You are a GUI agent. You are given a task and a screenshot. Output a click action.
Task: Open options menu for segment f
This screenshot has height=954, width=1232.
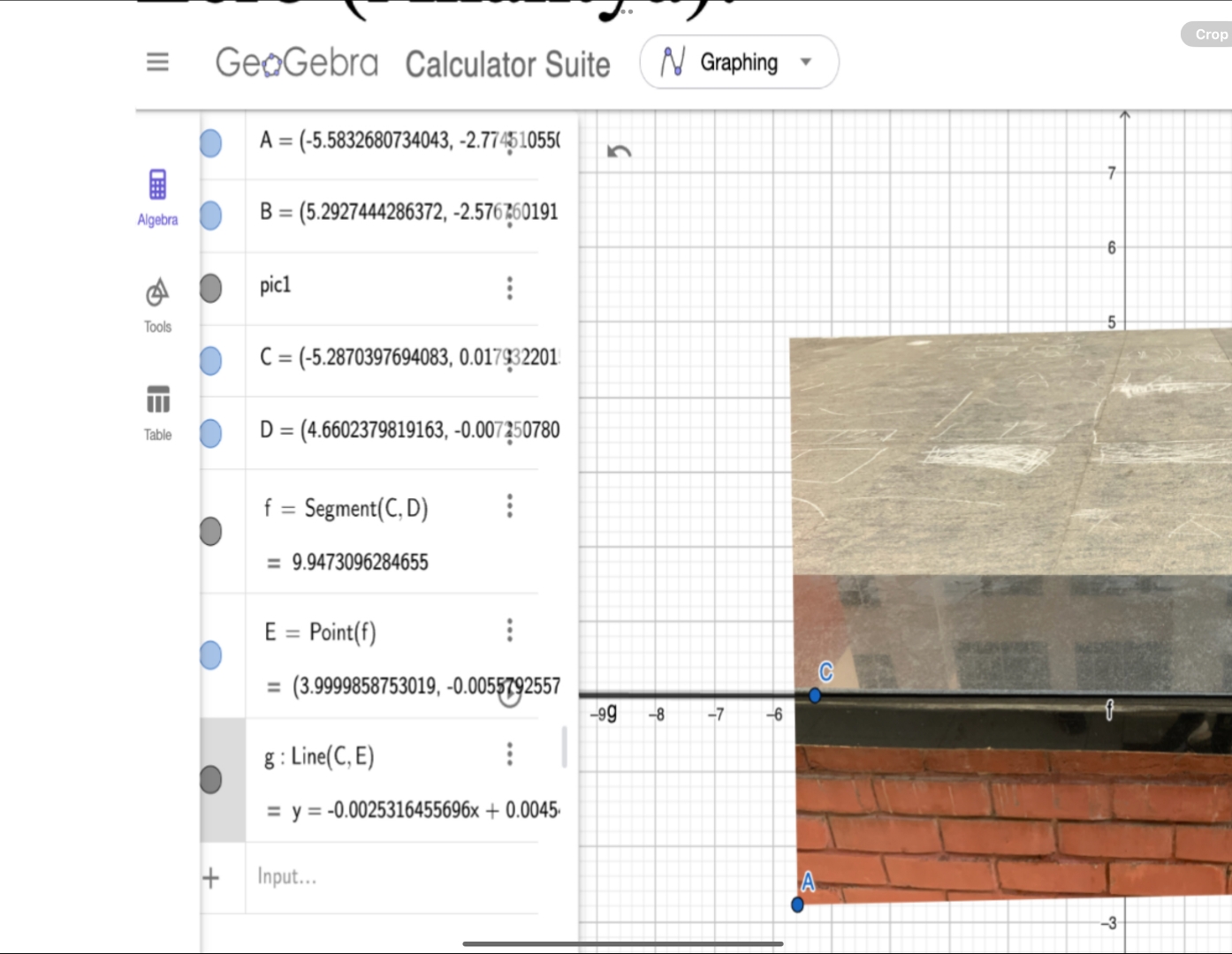coord(510,505)
